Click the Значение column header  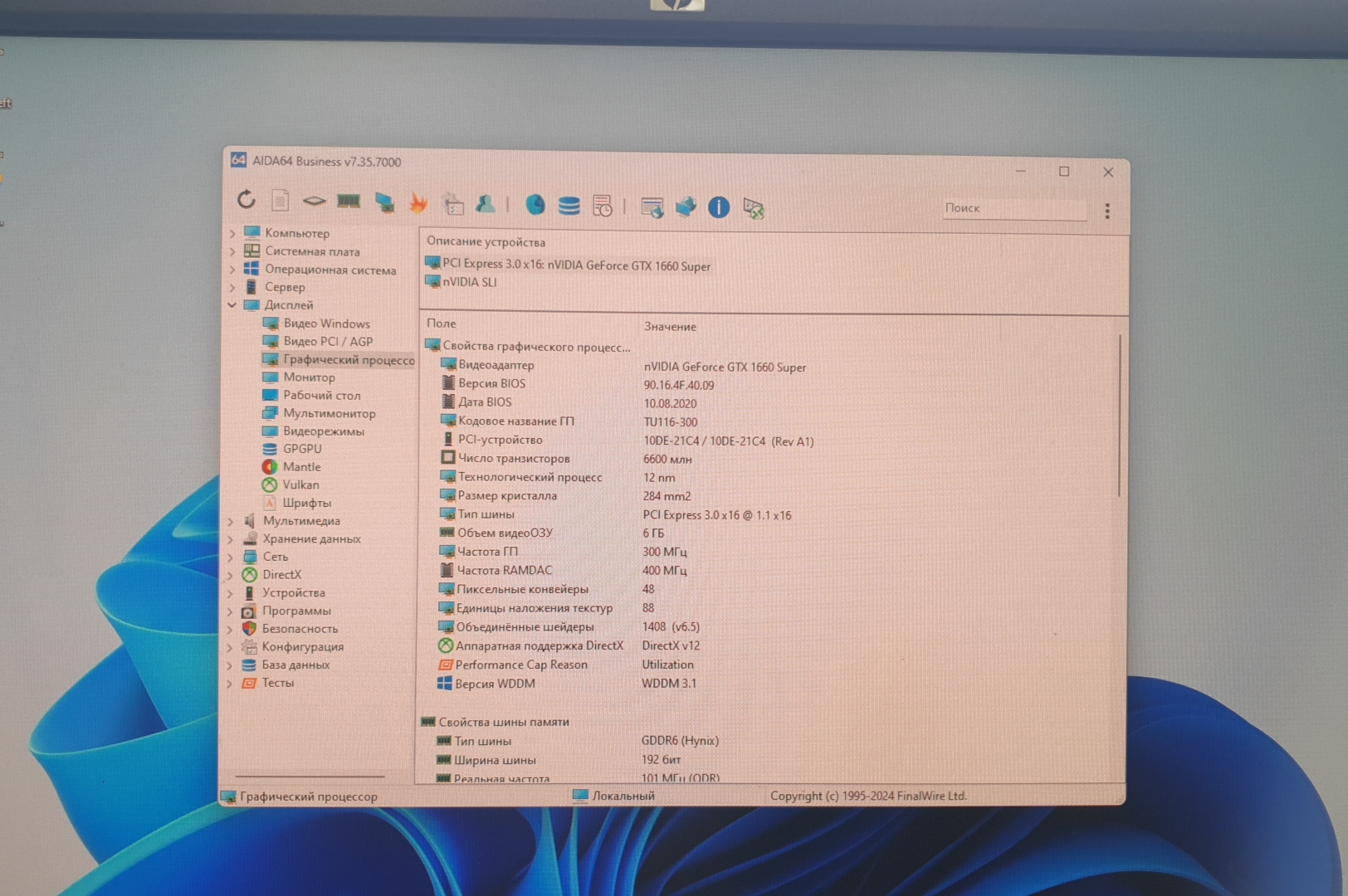(670, 327)
